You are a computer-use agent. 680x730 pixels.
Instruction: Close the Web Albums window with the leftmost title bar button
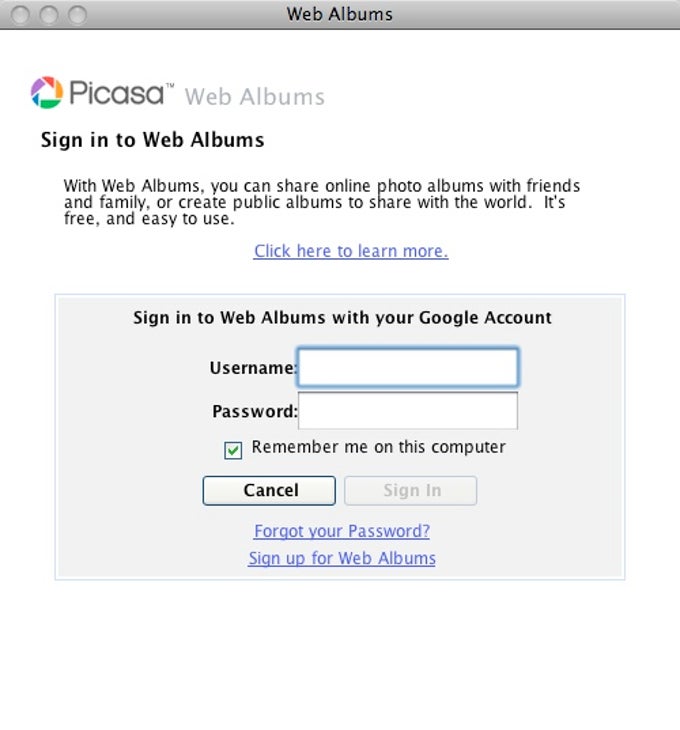point(20,15)
